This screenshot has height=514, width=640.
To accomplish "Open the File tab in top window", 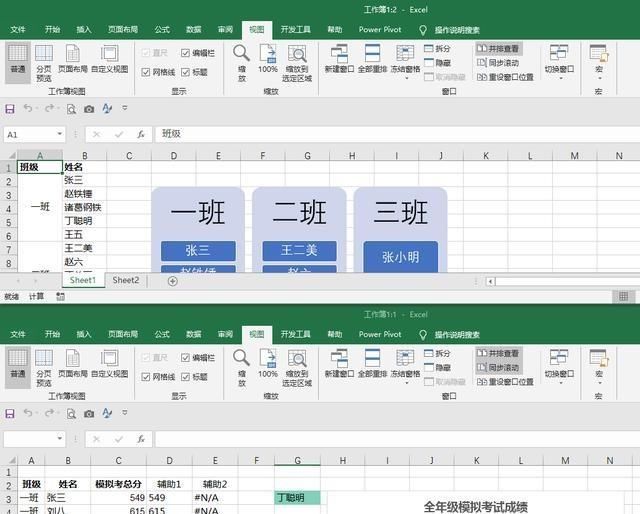I will pos(18,29).
